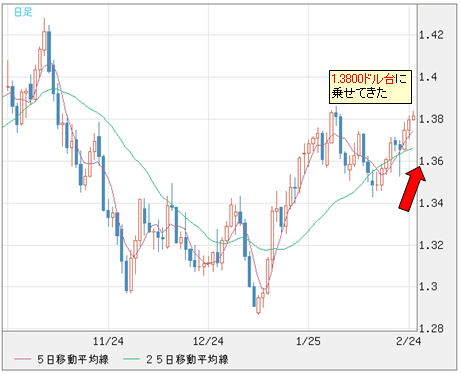Image resolution: width=461 pixels, height=375 pixels.
Task: Click the 2/24 date axis label
Action: pyautogui.click(x=408, y=341)
